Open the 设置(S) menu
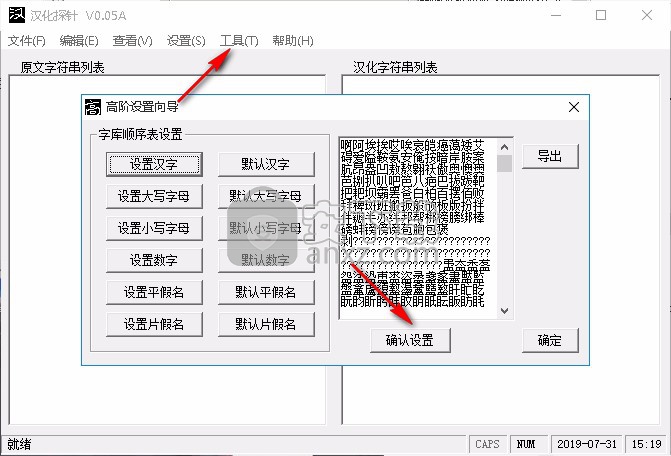The height and width of the screenshot is (456, 671). [x=186, y=41]
